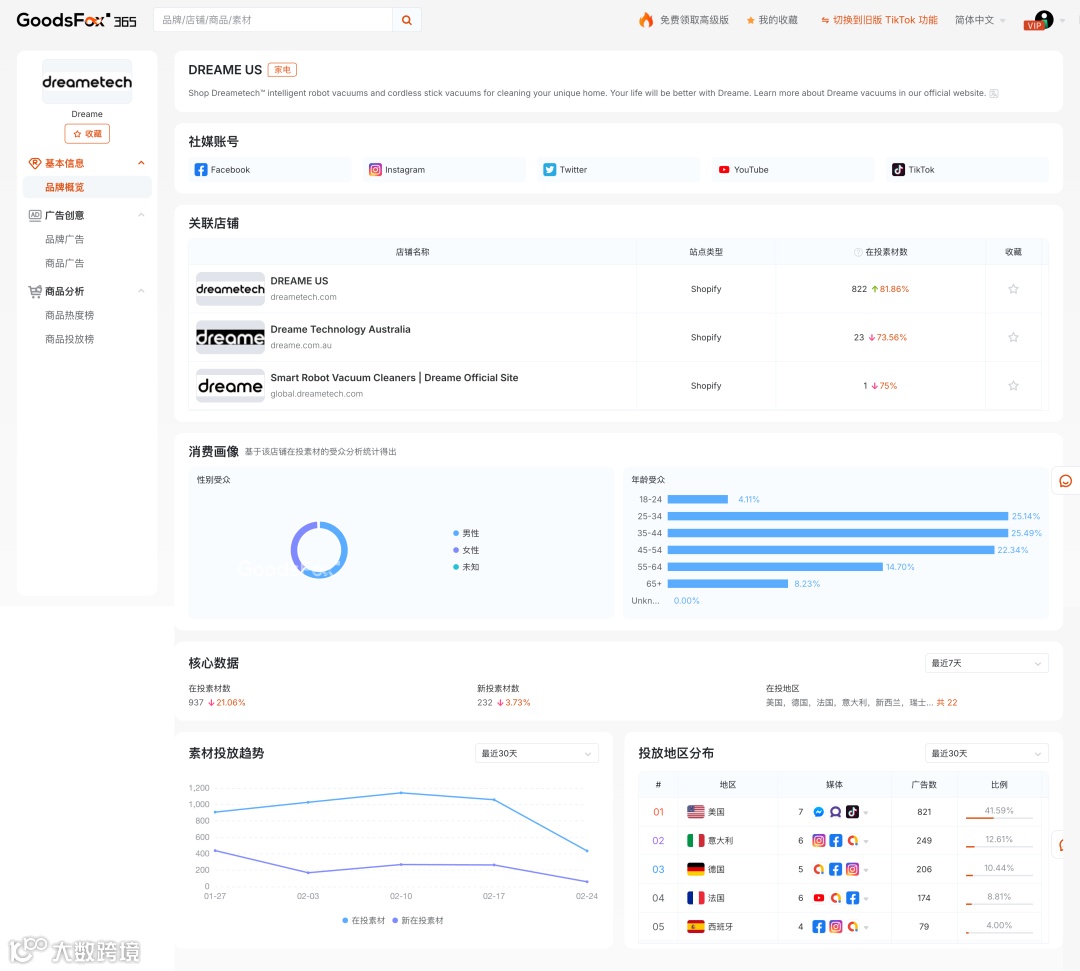1080x971 pixels.
Task: Click the 25-34 age audience bar
Action: click(838, 516)
